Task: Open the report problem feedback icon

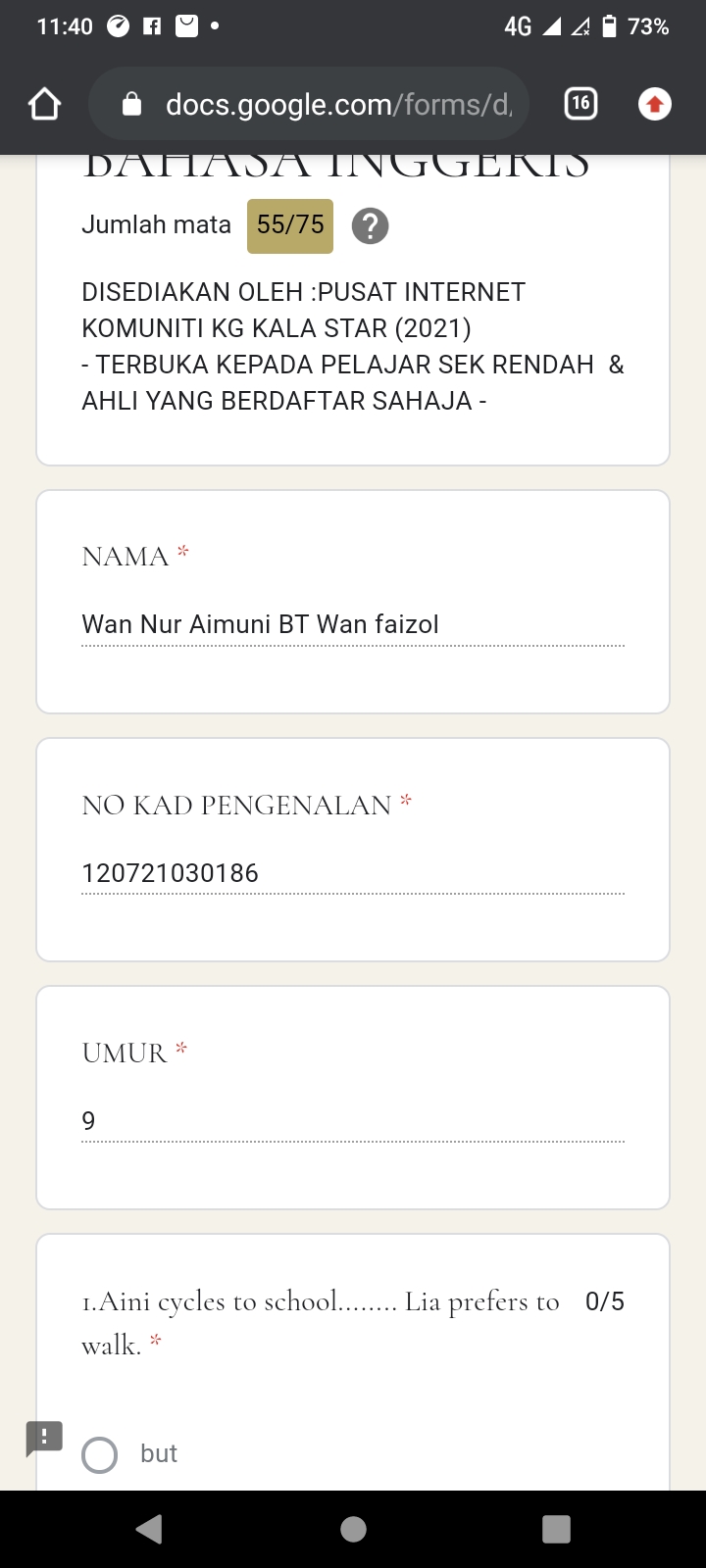Action: click(44, 1438)
